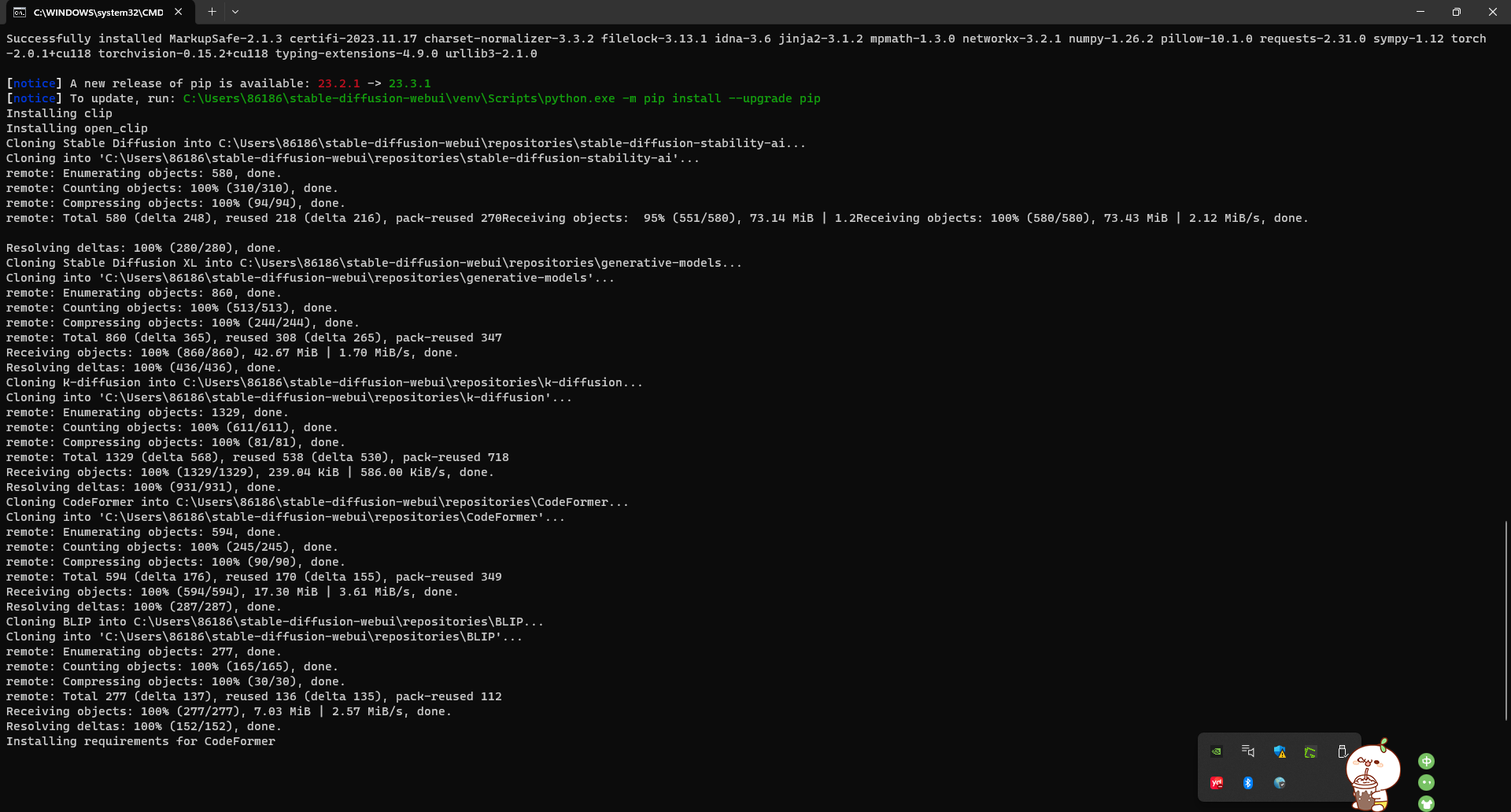Image resolution: width=1511 pixels, height=812 pixels.
Task: Click red pip version '23.2.1' text
Action: [338, 83]
